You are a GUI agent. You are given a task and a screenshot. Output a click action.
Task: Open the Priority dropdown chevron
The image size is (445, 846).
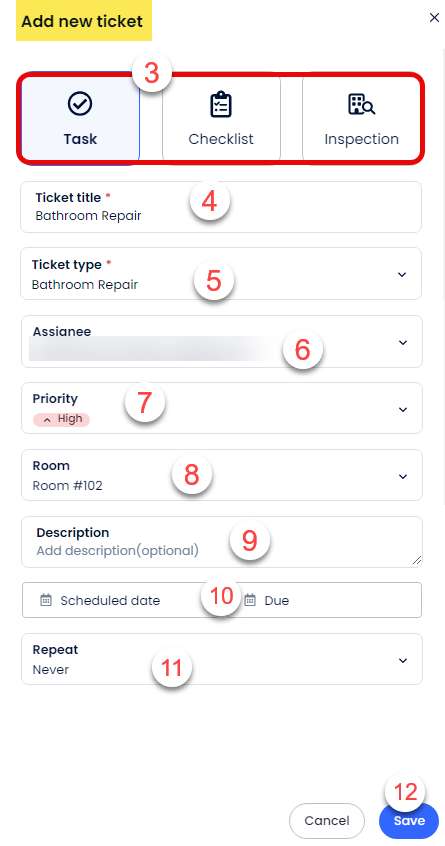click(x=402, y=410)
